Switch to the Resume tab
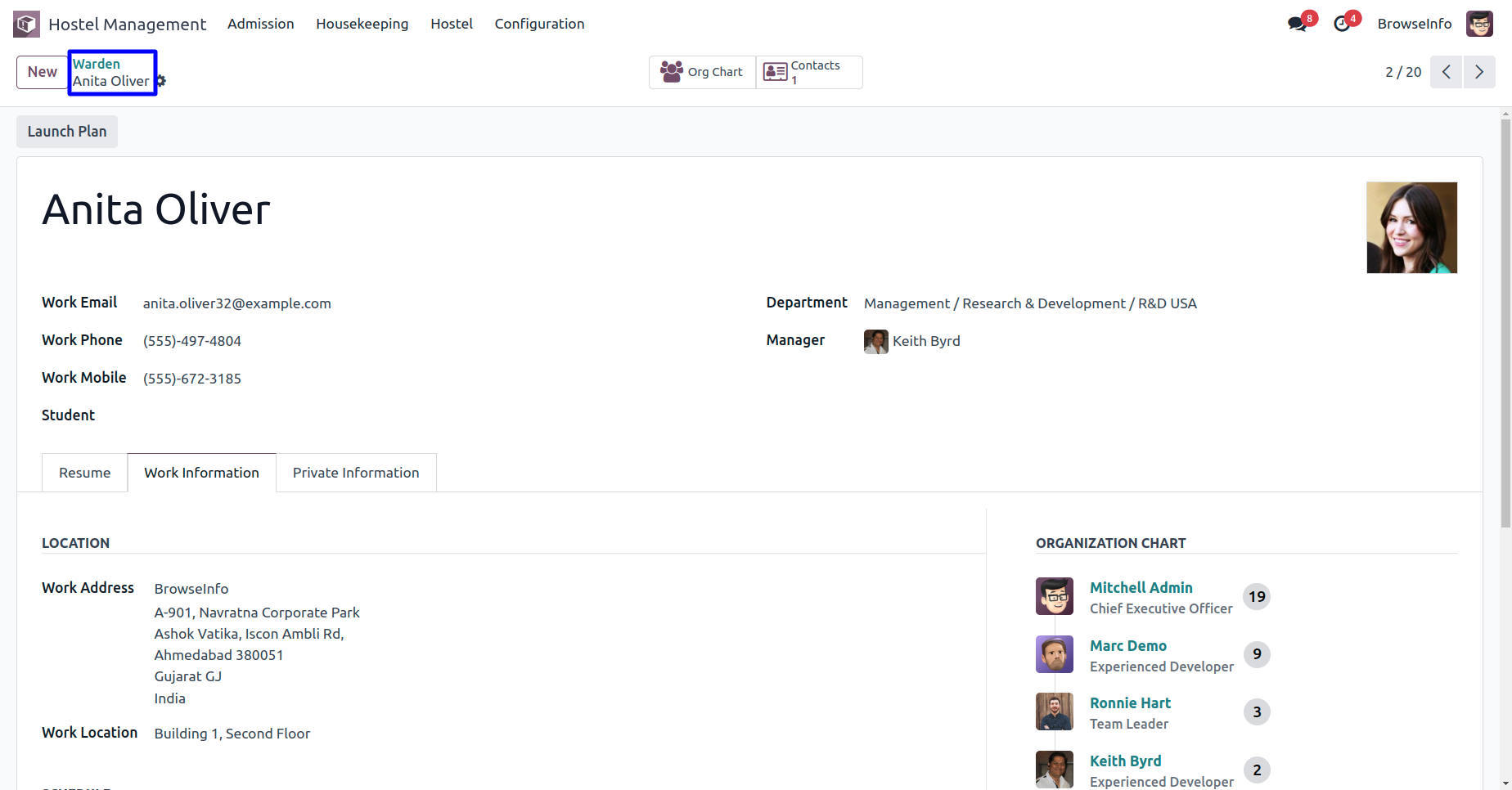1512x790 pixels. coord(85,473)
